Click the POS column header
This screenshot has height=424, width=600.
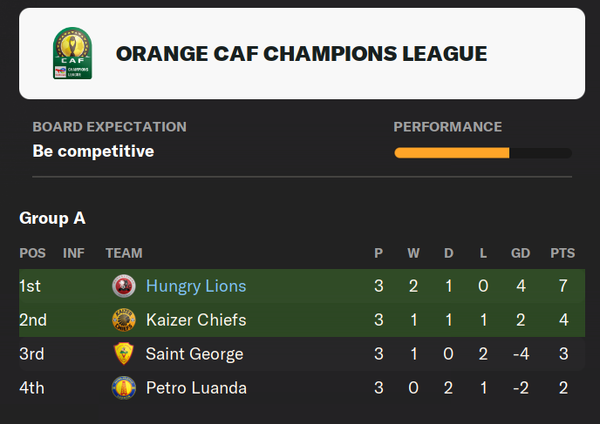pos(33,253)
